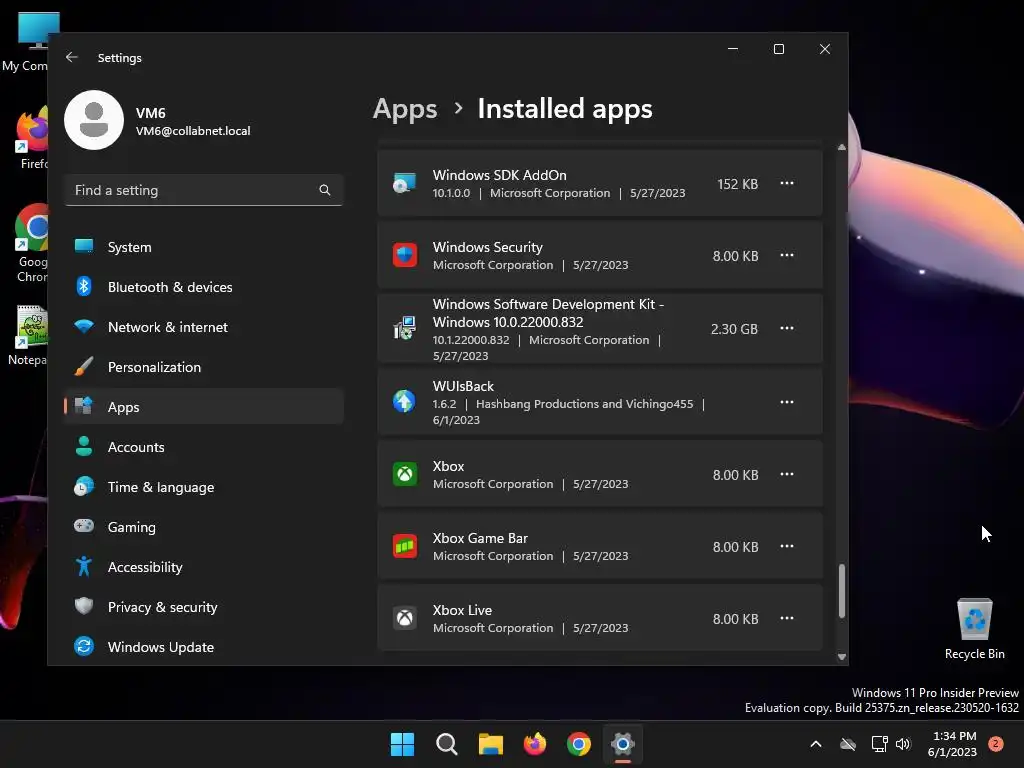Open more options for WUIsBack
Screen dimensions: 1024x768
coord(787,402)
